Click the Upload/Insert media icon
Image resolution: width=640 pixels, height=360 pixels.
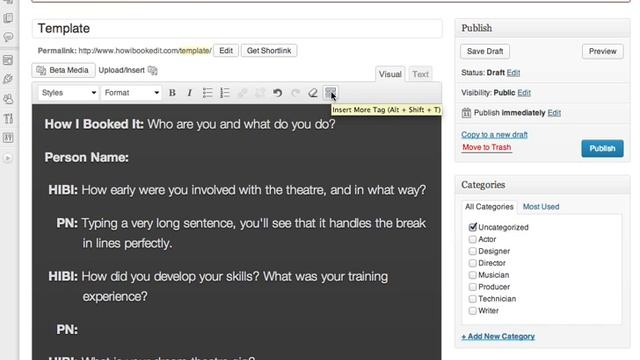tap(153, 70)
